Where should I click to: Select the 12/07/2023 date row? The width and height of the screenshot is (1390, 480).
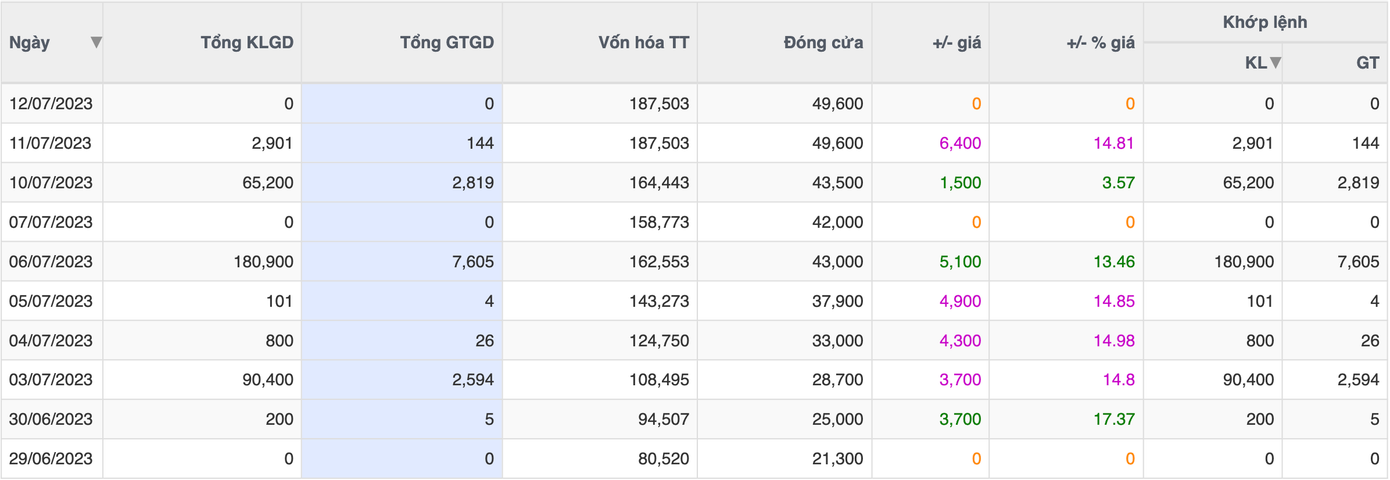[50, 103]
